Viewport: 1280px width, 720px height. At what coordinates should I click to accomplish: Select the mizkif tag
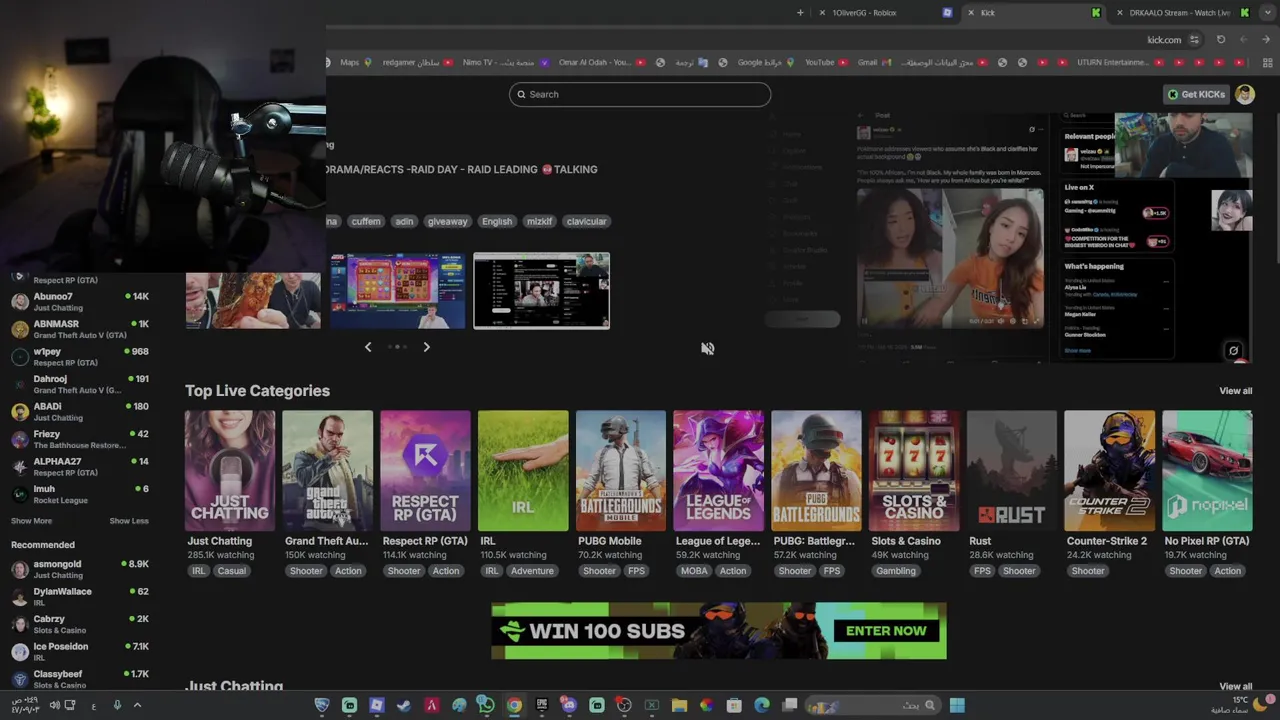(x=539, y=221)
